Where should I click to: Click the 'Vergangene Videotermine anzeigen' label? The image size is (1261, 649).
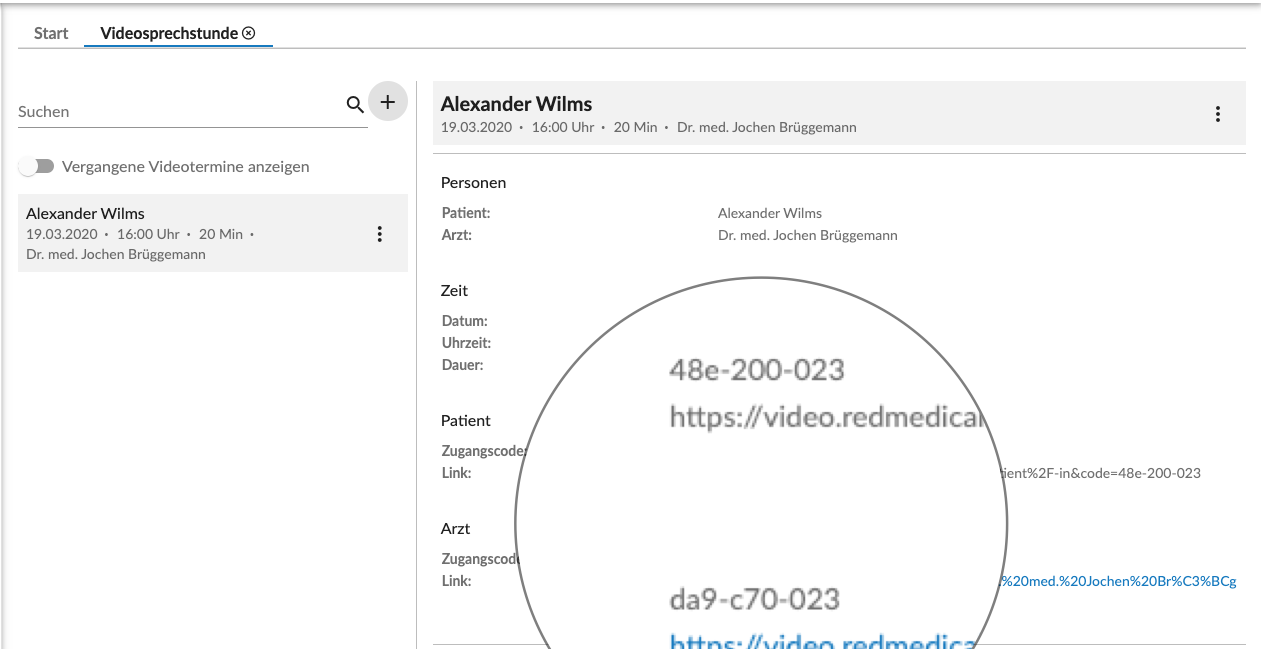click(186, 167)
